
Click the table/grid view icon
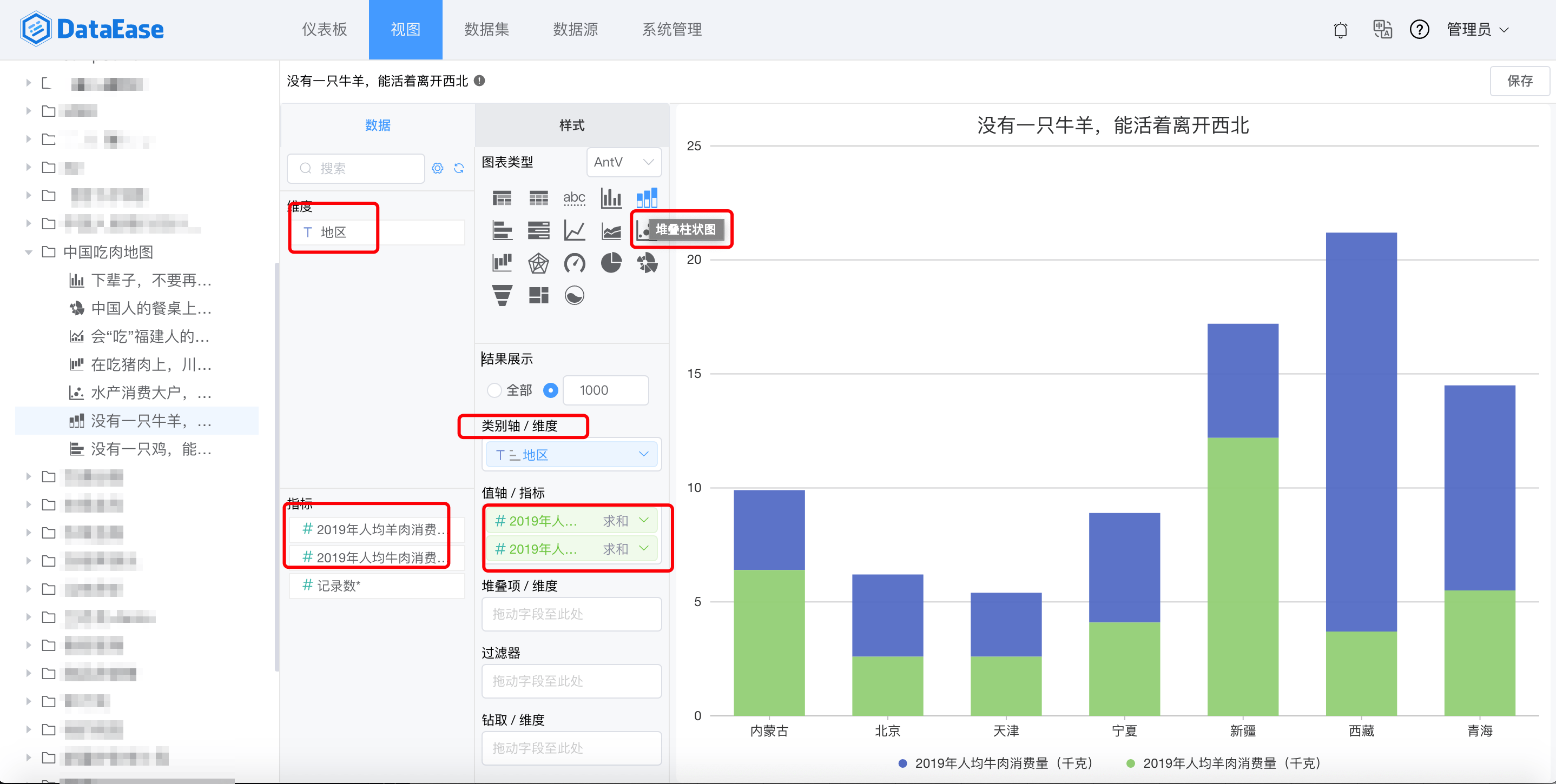pos(537,197)
